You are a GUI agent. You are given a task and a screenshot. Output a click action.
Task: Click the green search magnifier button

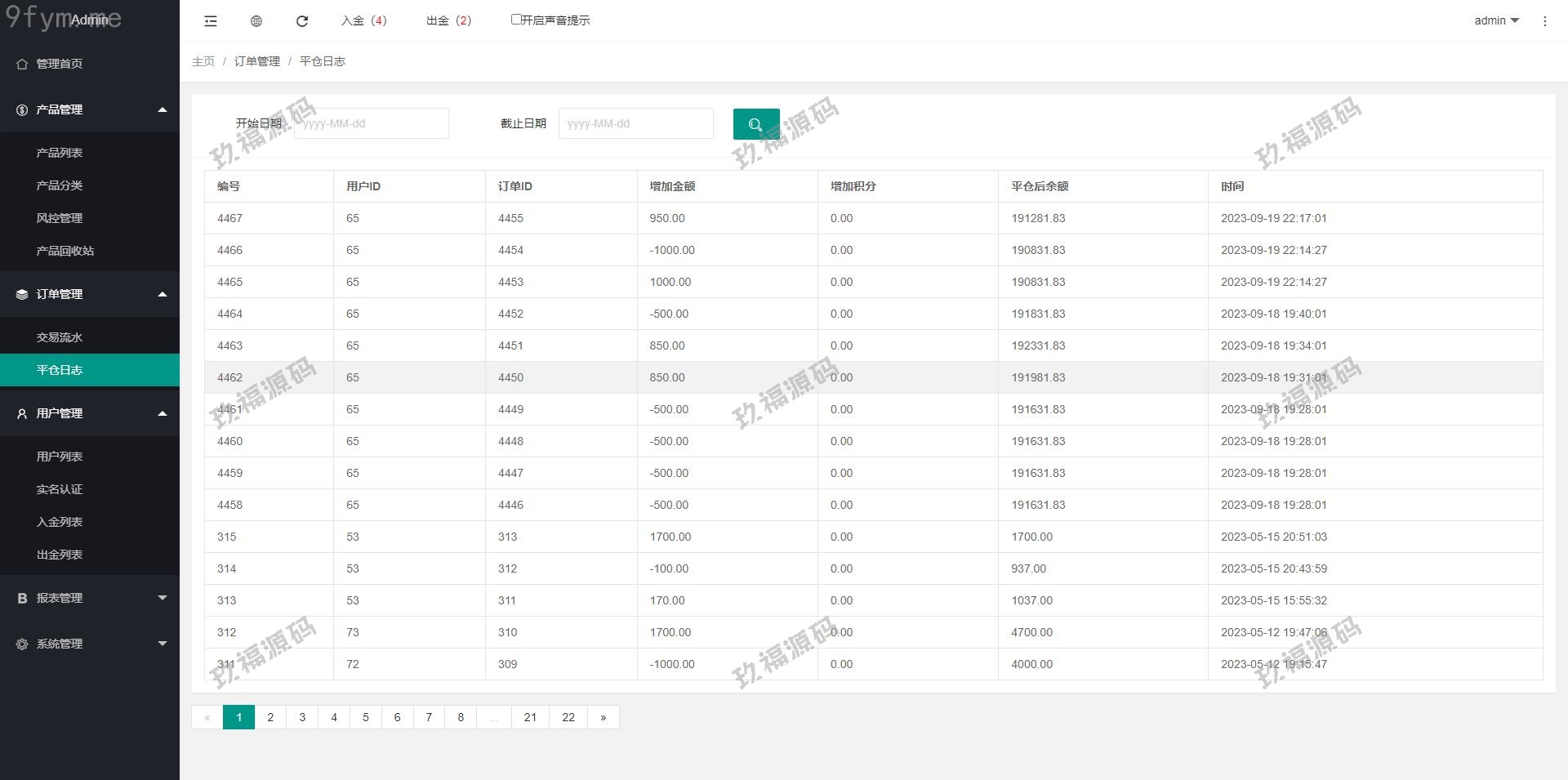(755, 124)
